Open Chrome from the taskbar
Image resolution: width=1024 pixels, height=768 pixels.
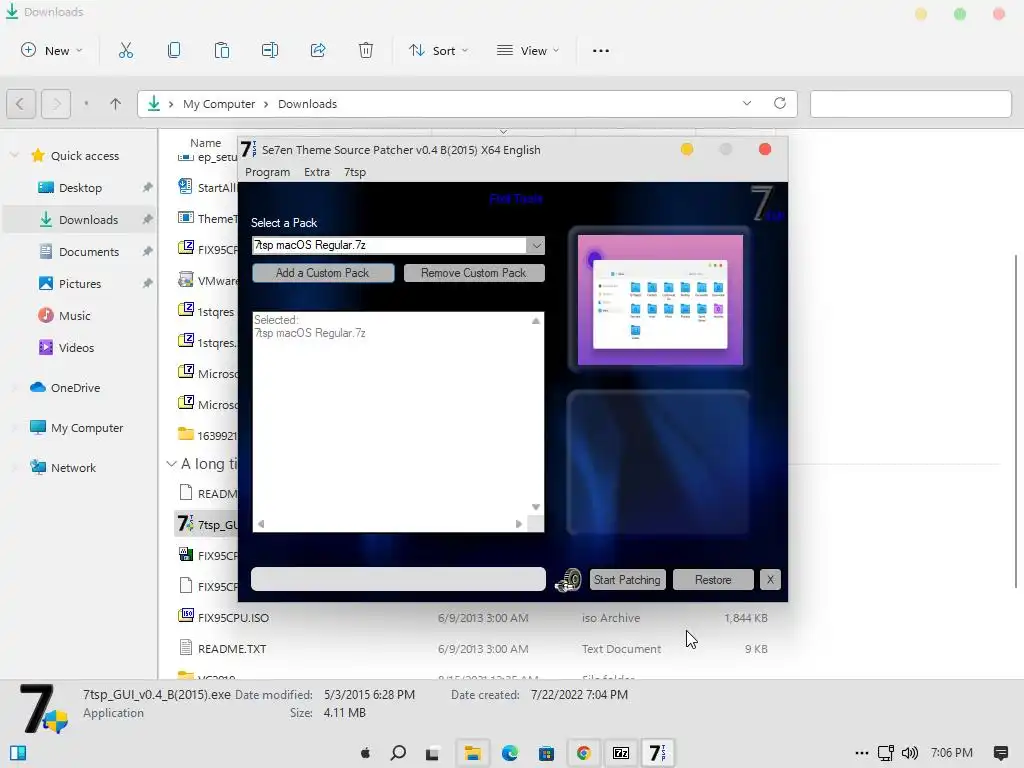coord(583,753)
